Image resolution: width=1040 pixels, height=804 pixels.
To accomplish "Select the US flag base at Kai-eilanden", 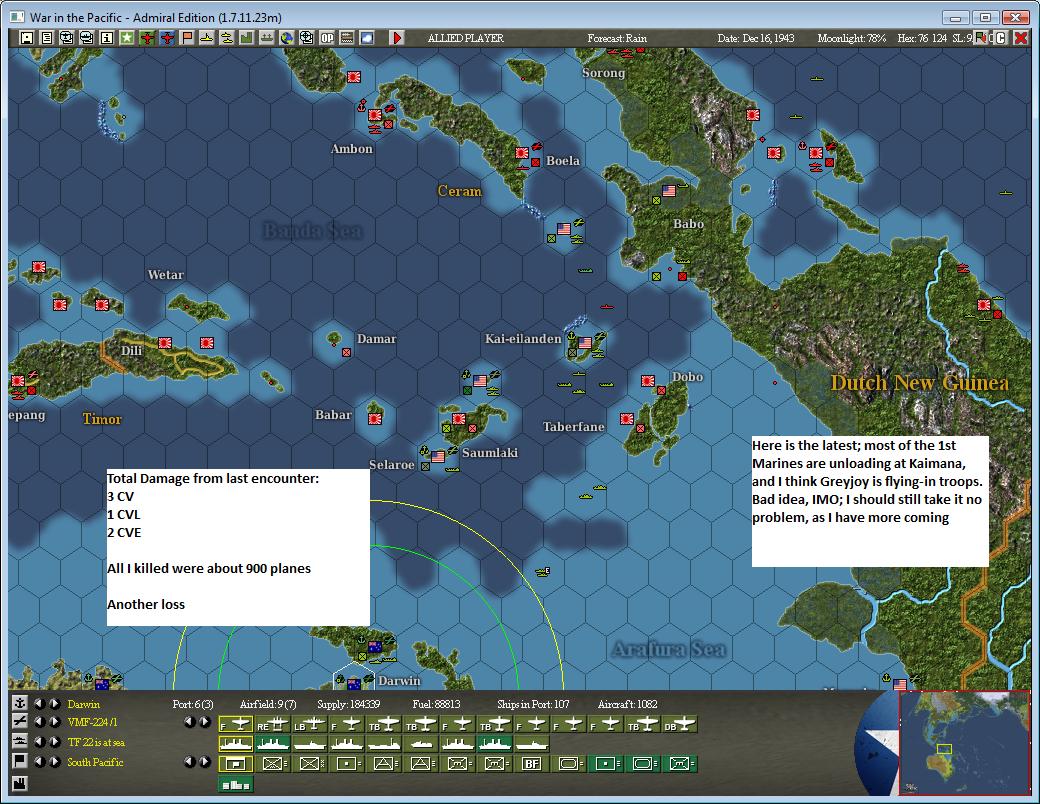I will 584,343.
